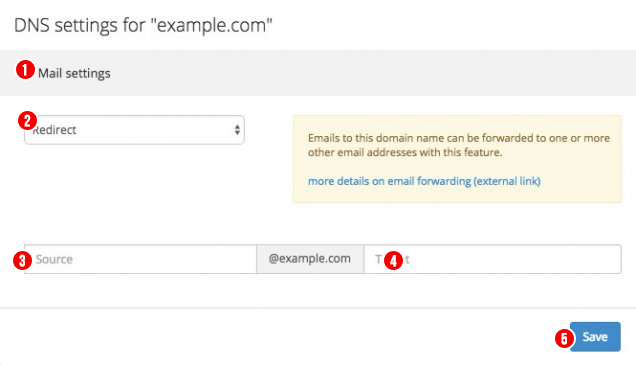Click the Source placeholder text
This screenshot has height=365, width=636.
[54, 259]
